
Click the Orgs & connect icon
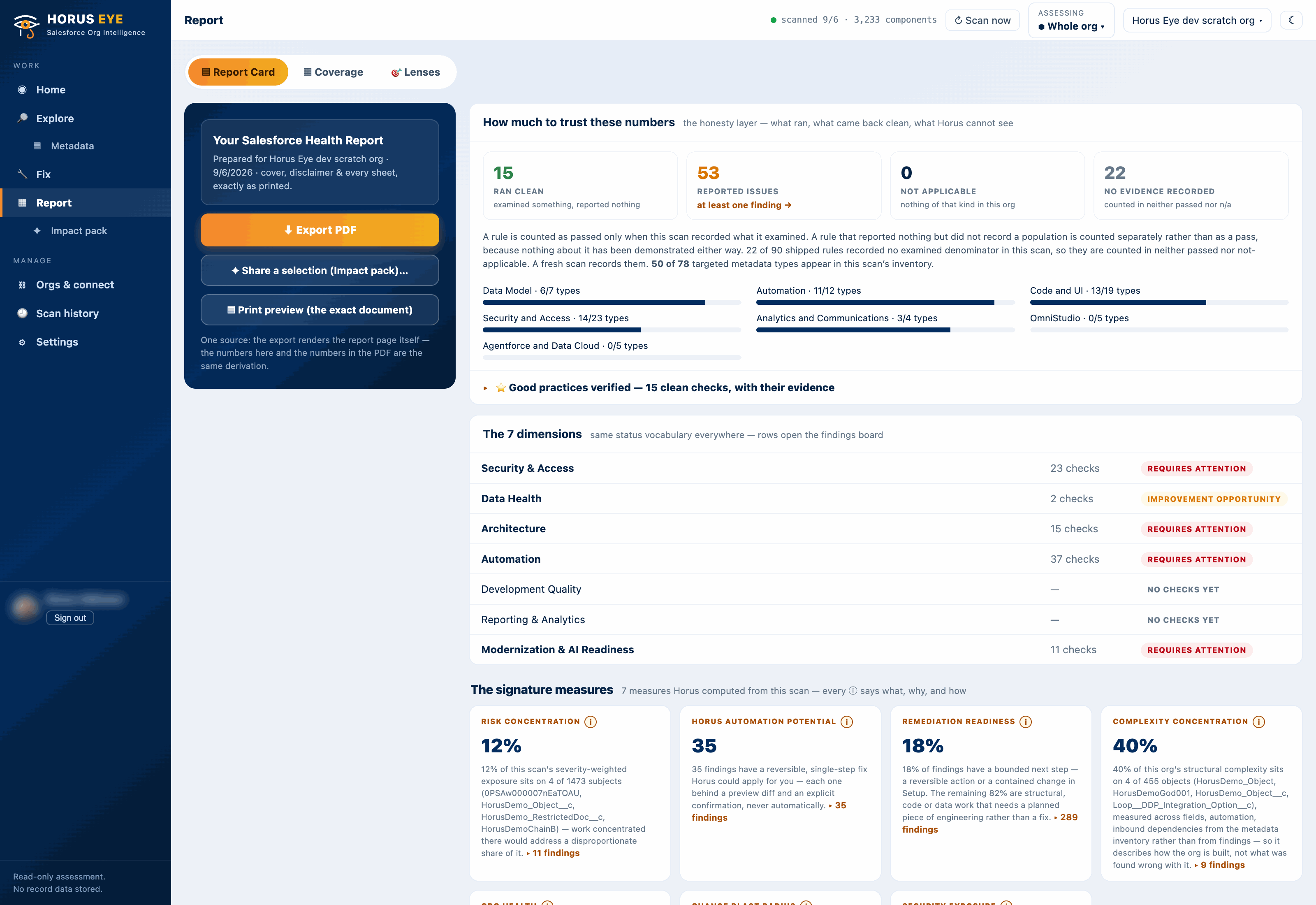pyautogui.click(x=22, y=285)
